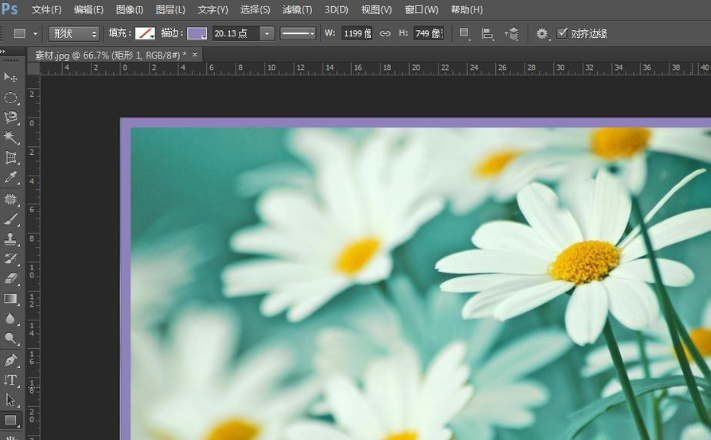Open the 滤镜(T) menu
711x440 pixels.
tap(296, 9)
